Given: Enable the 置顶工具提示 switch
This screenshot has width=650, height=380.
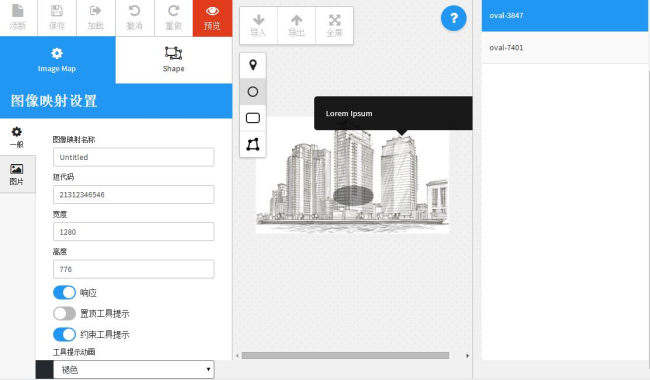Looking at the screenshot, I should pos(64,314).
